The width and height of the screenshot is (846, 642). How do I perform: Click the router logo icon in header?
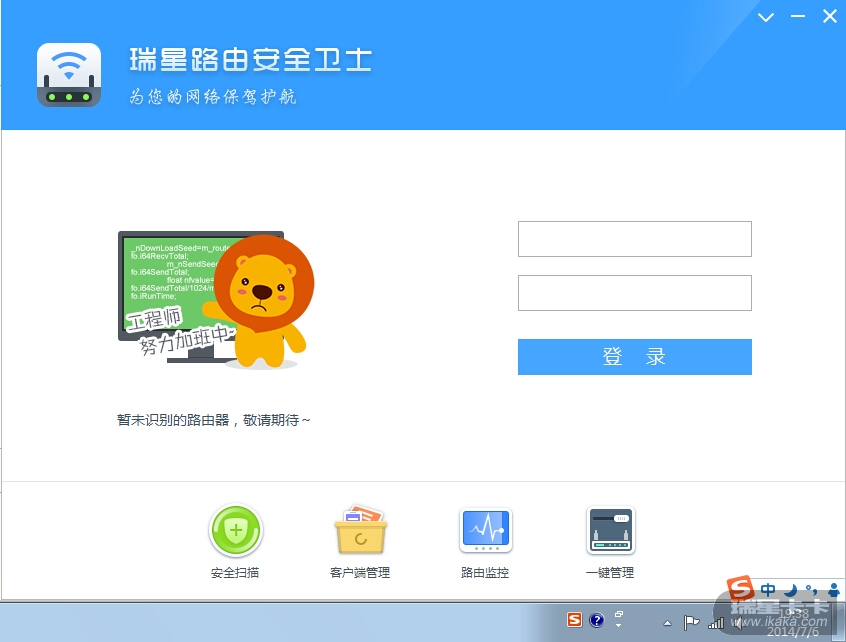[x=69, y=75]
